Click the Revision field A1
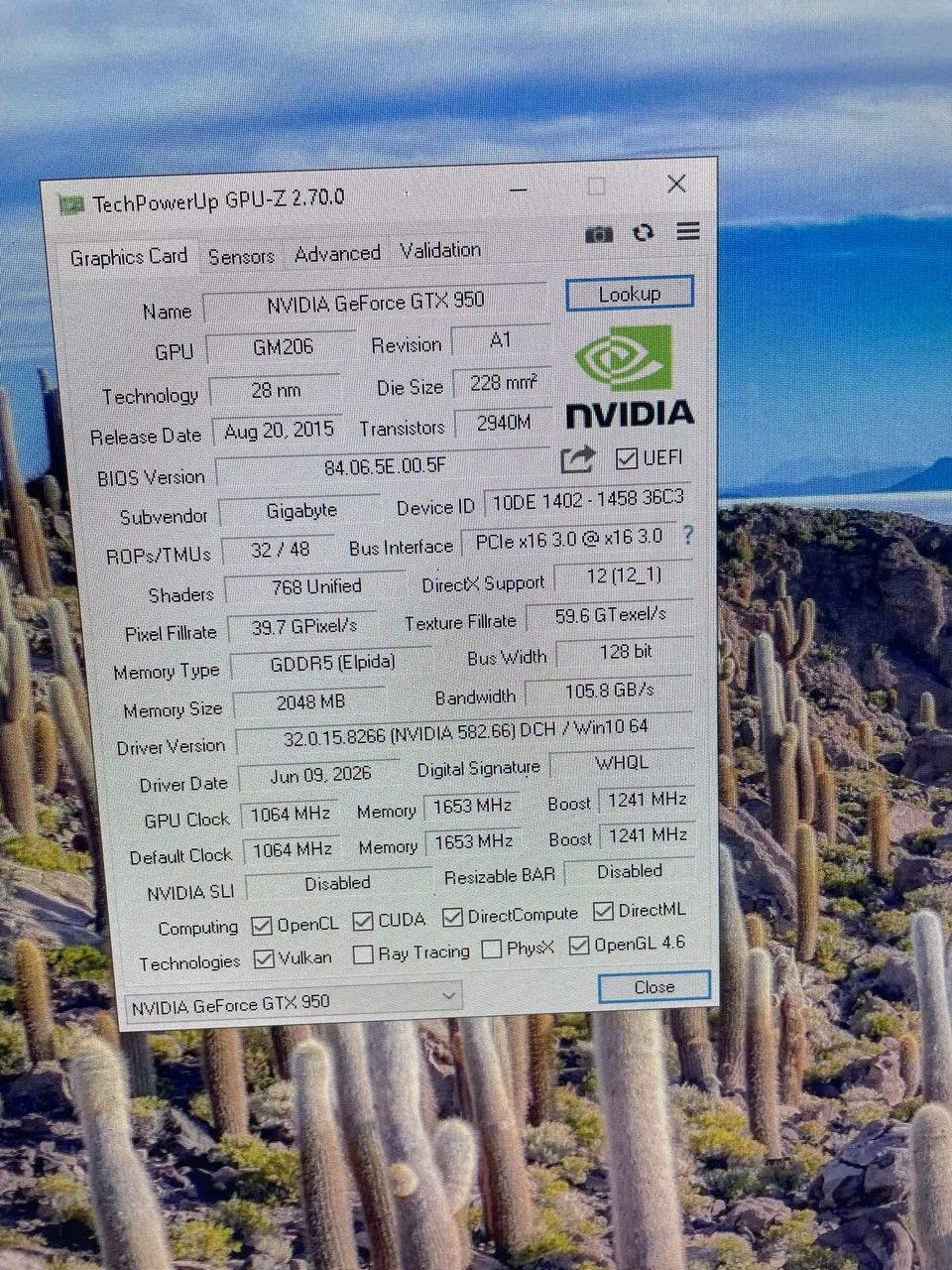This screenshot has width=952, height=1270. pyautogui.click(x=501, y=340)
